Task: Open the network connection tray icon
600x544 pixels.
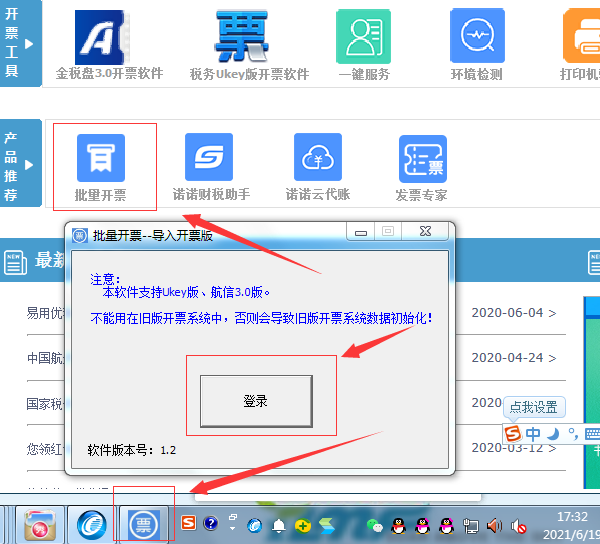Action: point(471,526)
